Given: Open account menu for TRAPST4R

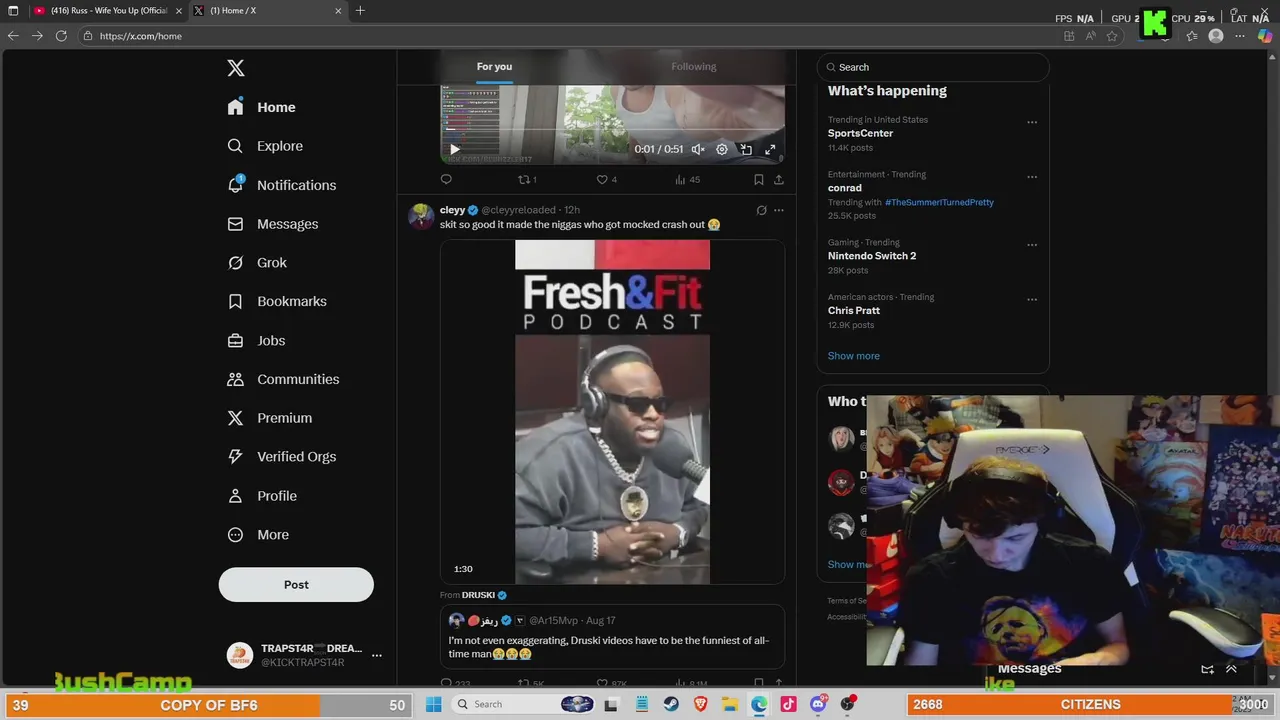Looking at the screenshot, I should click(377, 655).
